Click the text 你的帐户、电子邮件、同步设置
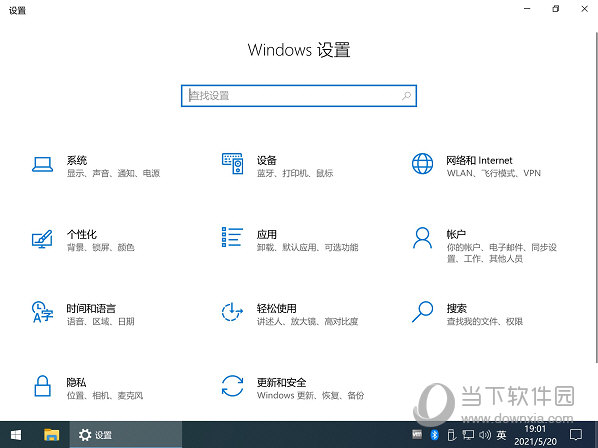598x448 pixels. point(502,253)
